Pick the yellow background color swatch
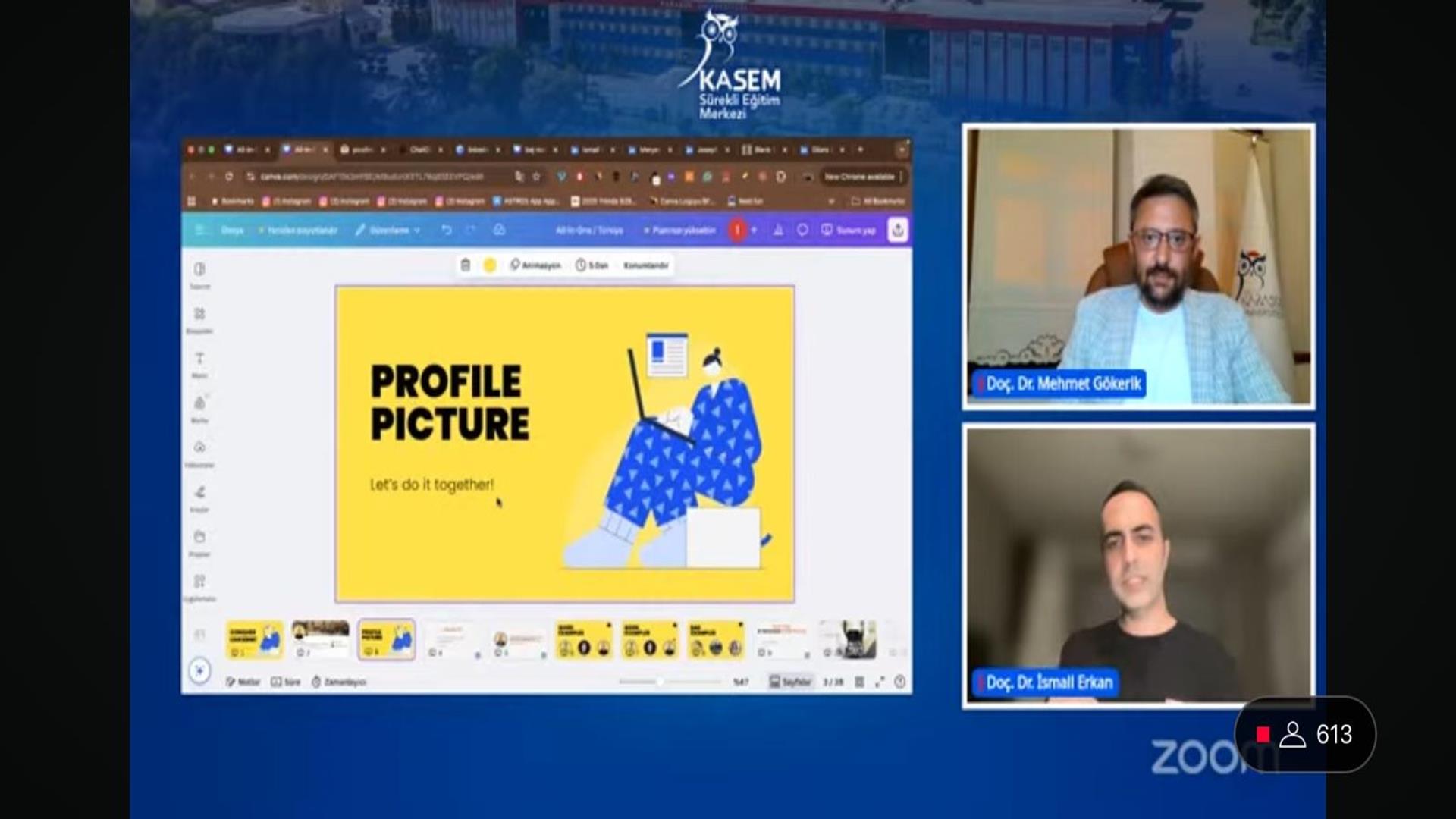The width and height of the screenshot is (1456, 819). (490, 265)
